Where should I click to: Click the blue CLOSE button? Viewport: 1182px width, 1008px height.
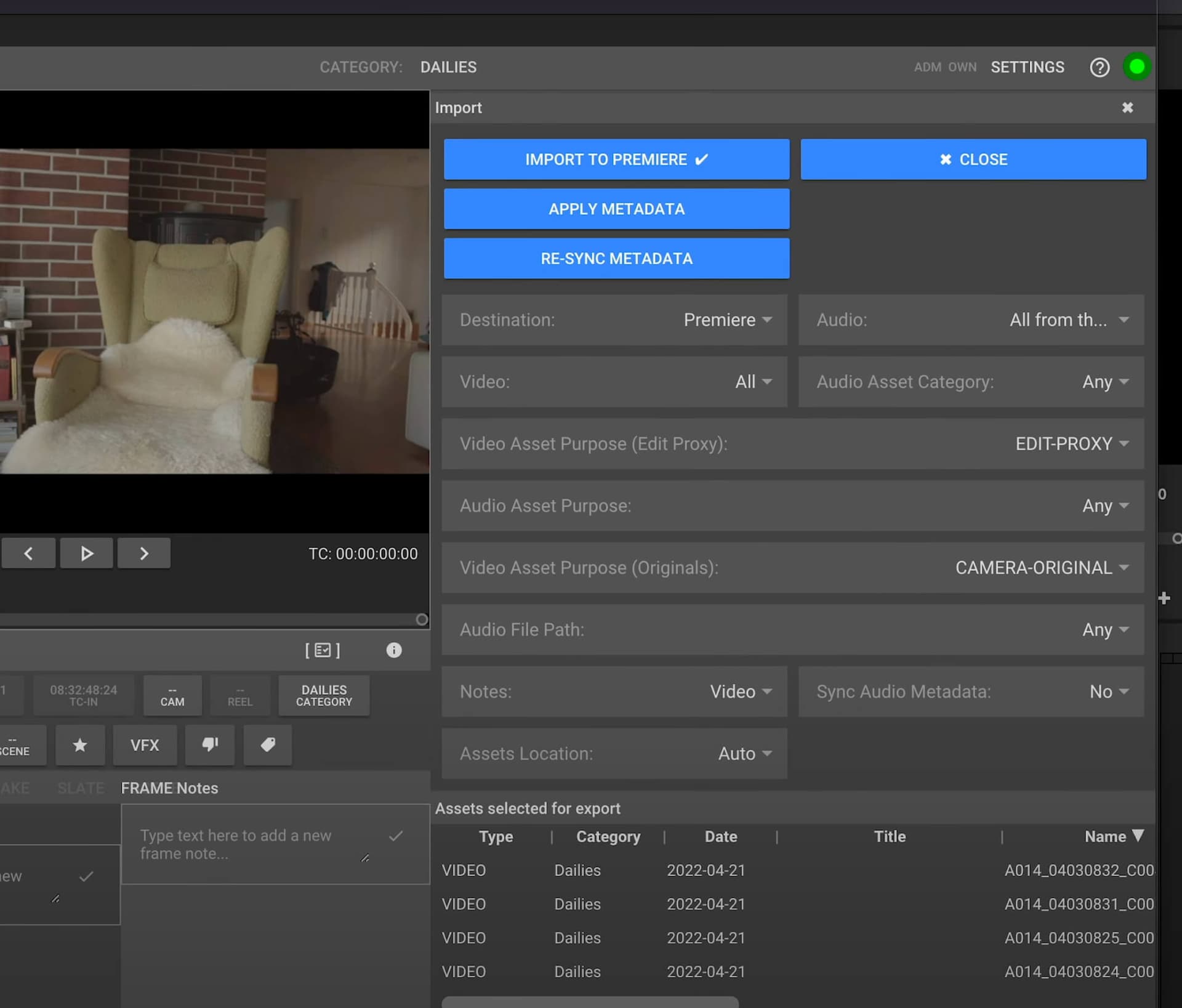tap(973, 159)
